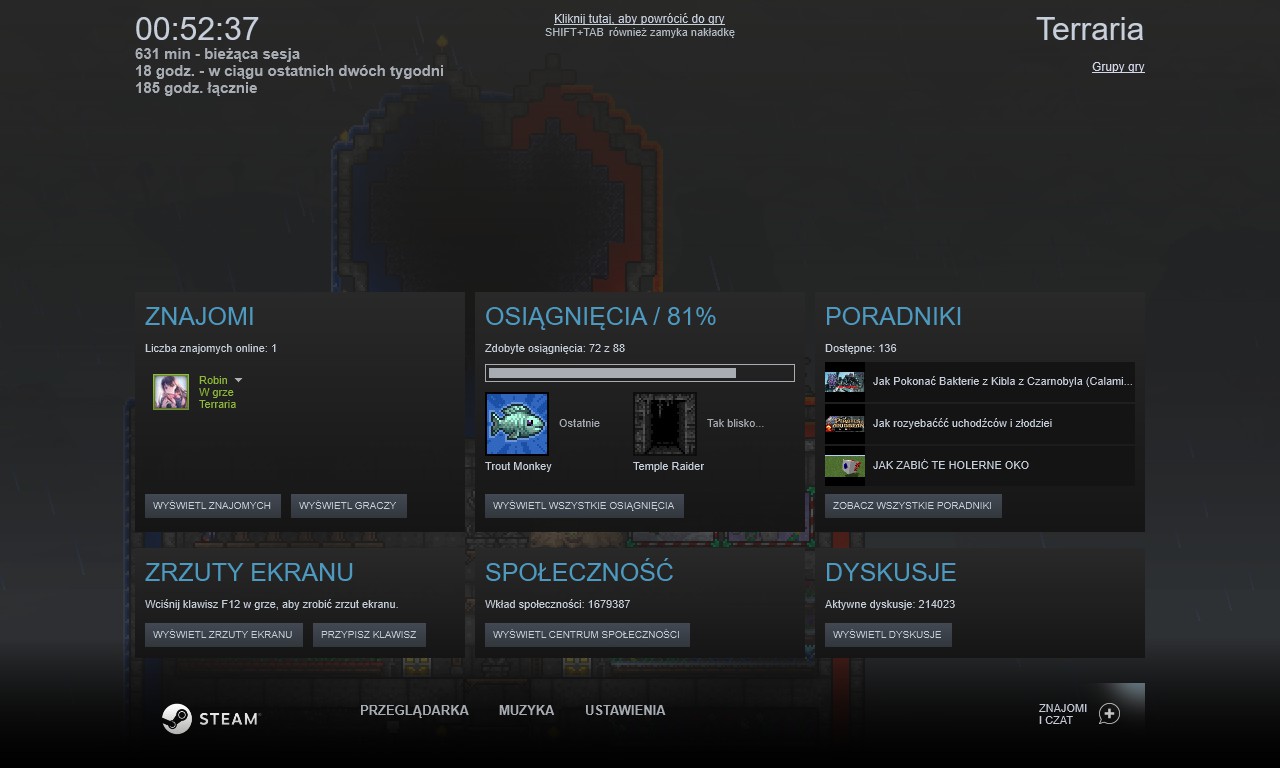Open the MUZYKA tab
This screenshot has height=768, width=1280.
pyautogui.click(x=526, y=710)
